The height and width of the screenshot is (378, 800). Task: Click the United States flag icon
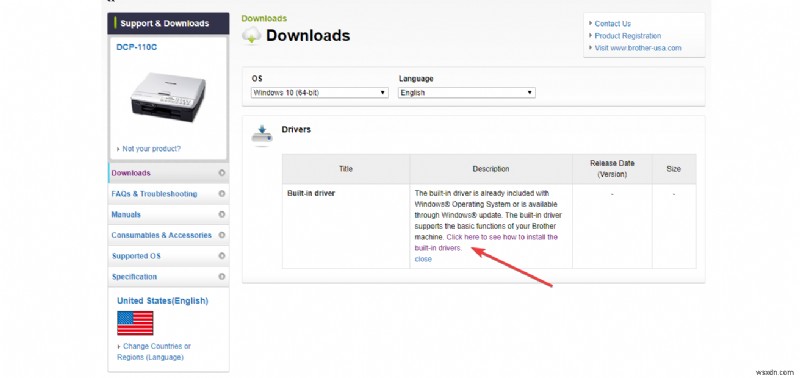(x=135, y=323)
